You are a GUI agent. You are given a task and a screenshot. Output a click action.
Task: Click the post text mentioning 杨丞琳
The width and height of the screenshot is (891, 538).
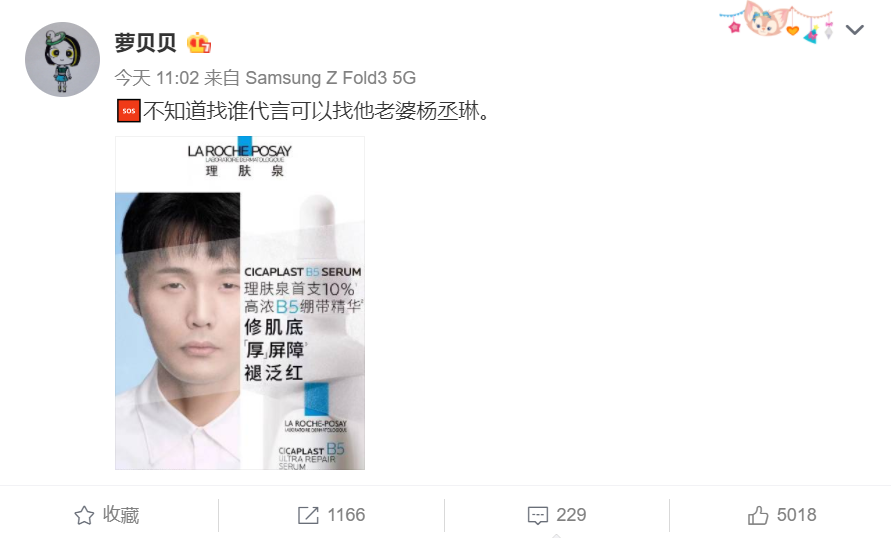click(x=317, y=111)
